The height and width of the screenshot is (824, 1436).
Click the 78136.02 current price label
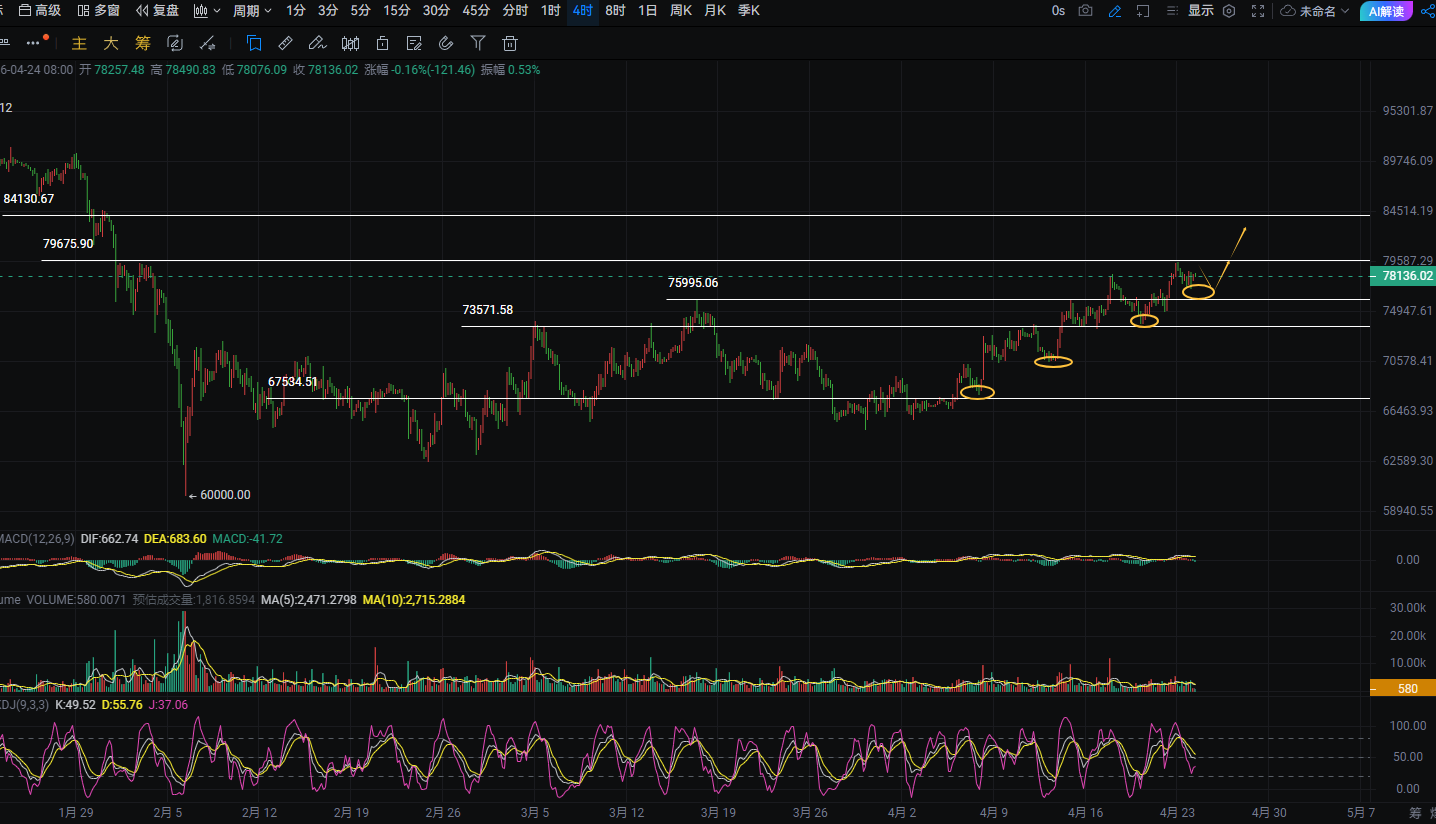click(x=1403, y=276)
